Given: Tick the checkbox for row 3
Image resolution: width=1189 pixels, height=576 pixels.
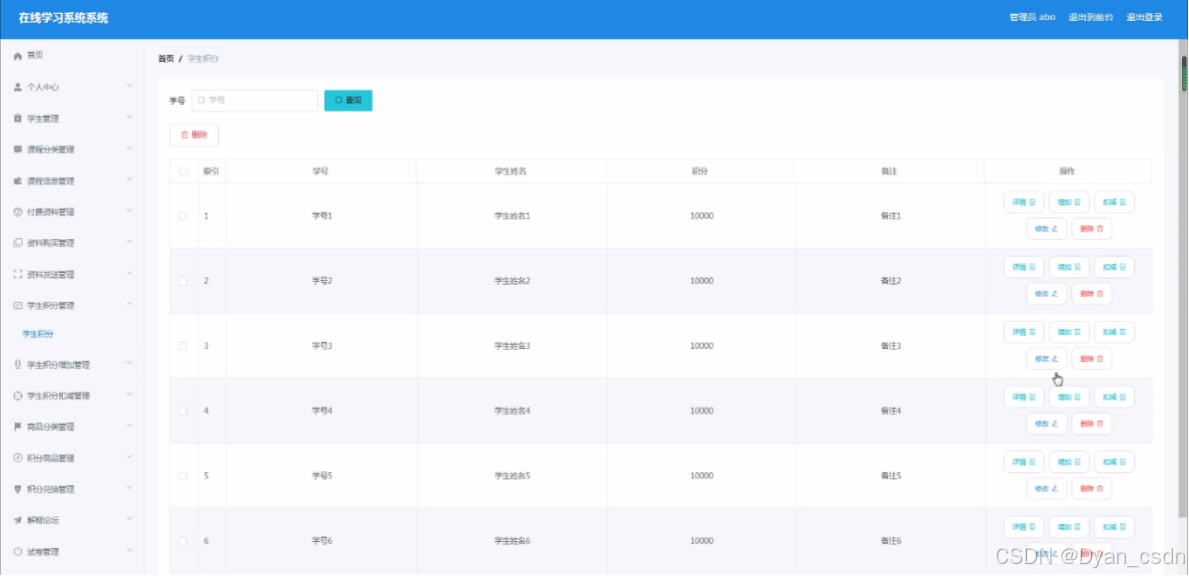Looking at the screenshot, I should 183,346.
